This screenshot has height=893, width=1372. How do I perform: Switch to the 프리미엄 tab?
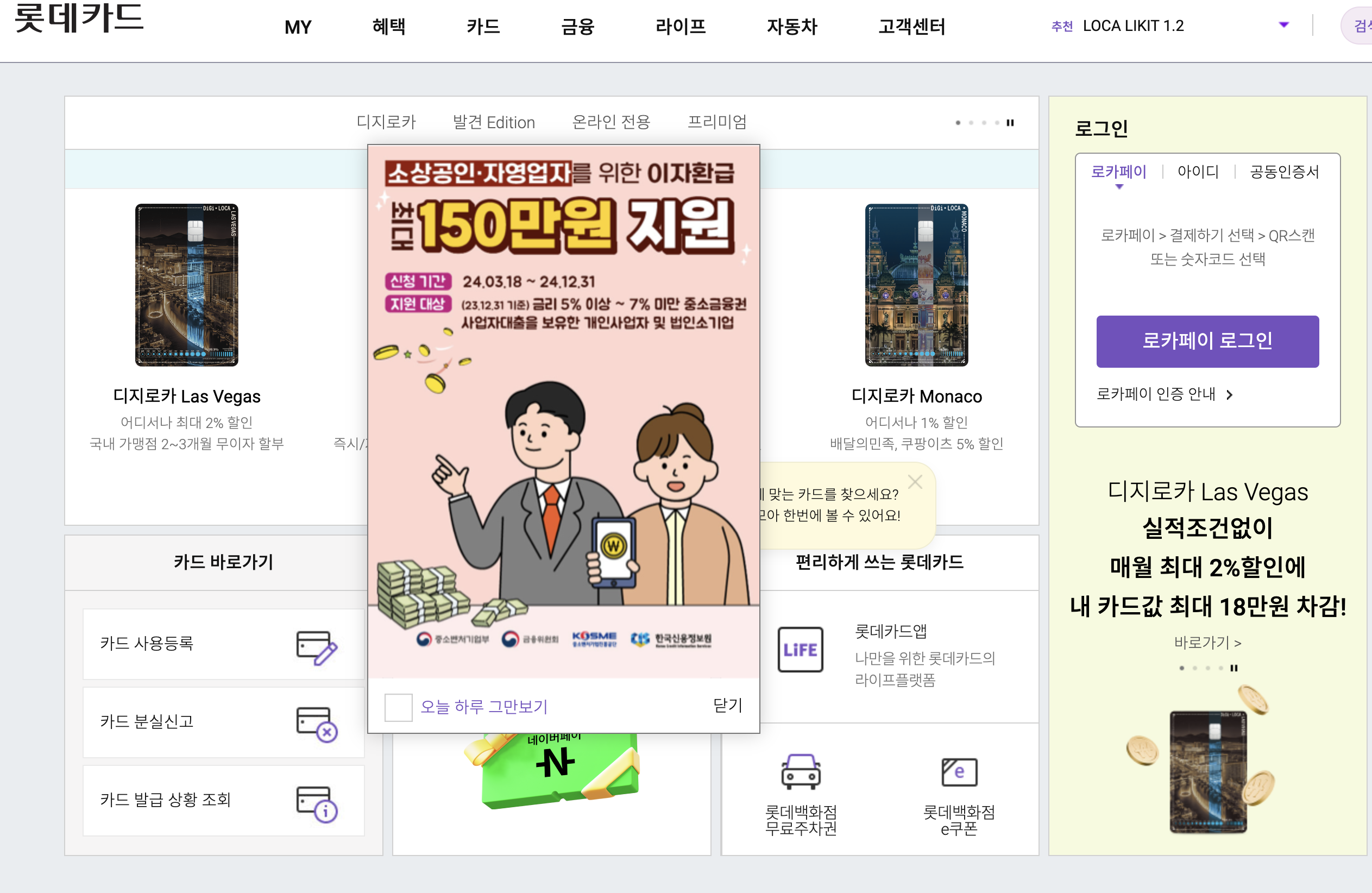pyautogui.click(x=717, y=122)
